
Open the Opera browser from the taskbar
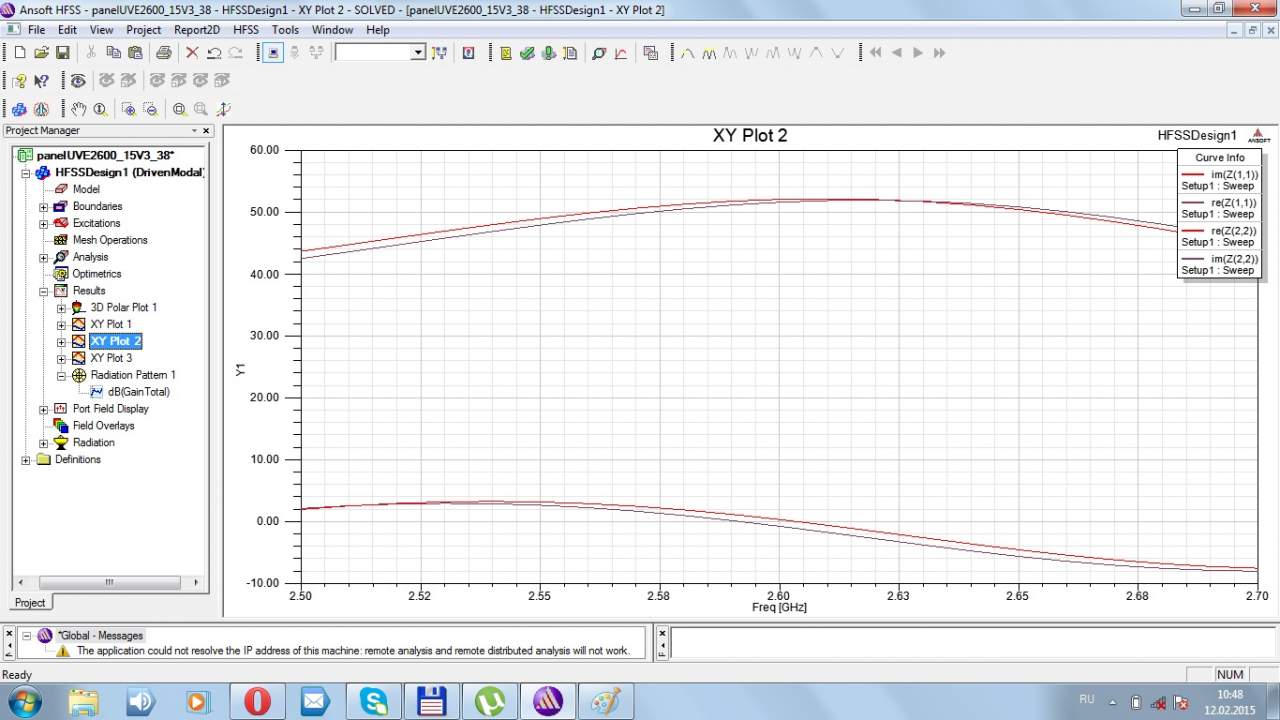[257, 701]
